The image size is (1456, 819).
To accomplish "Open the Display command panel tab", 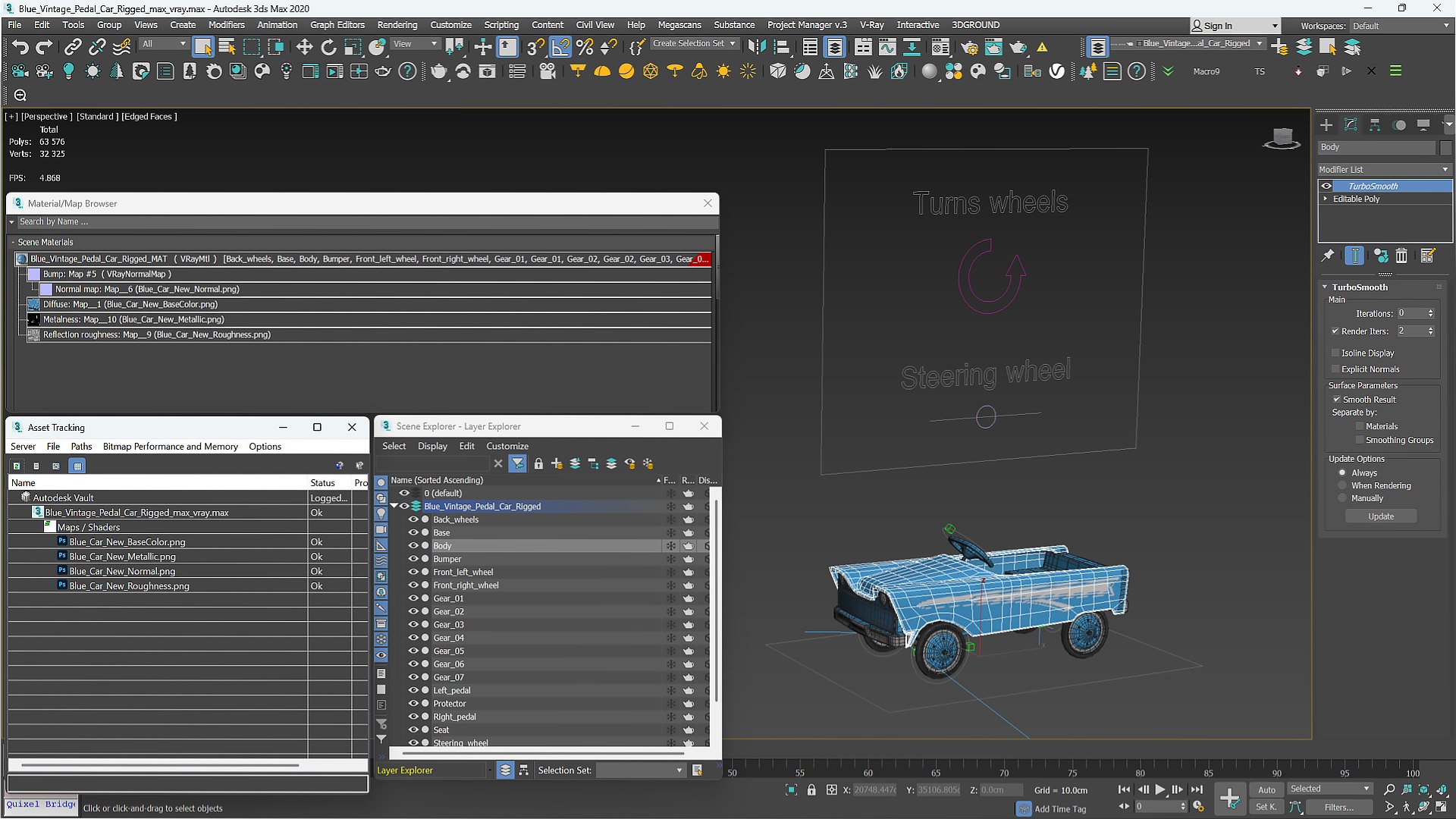I will pyautogui.click(x=1423, y=125).
